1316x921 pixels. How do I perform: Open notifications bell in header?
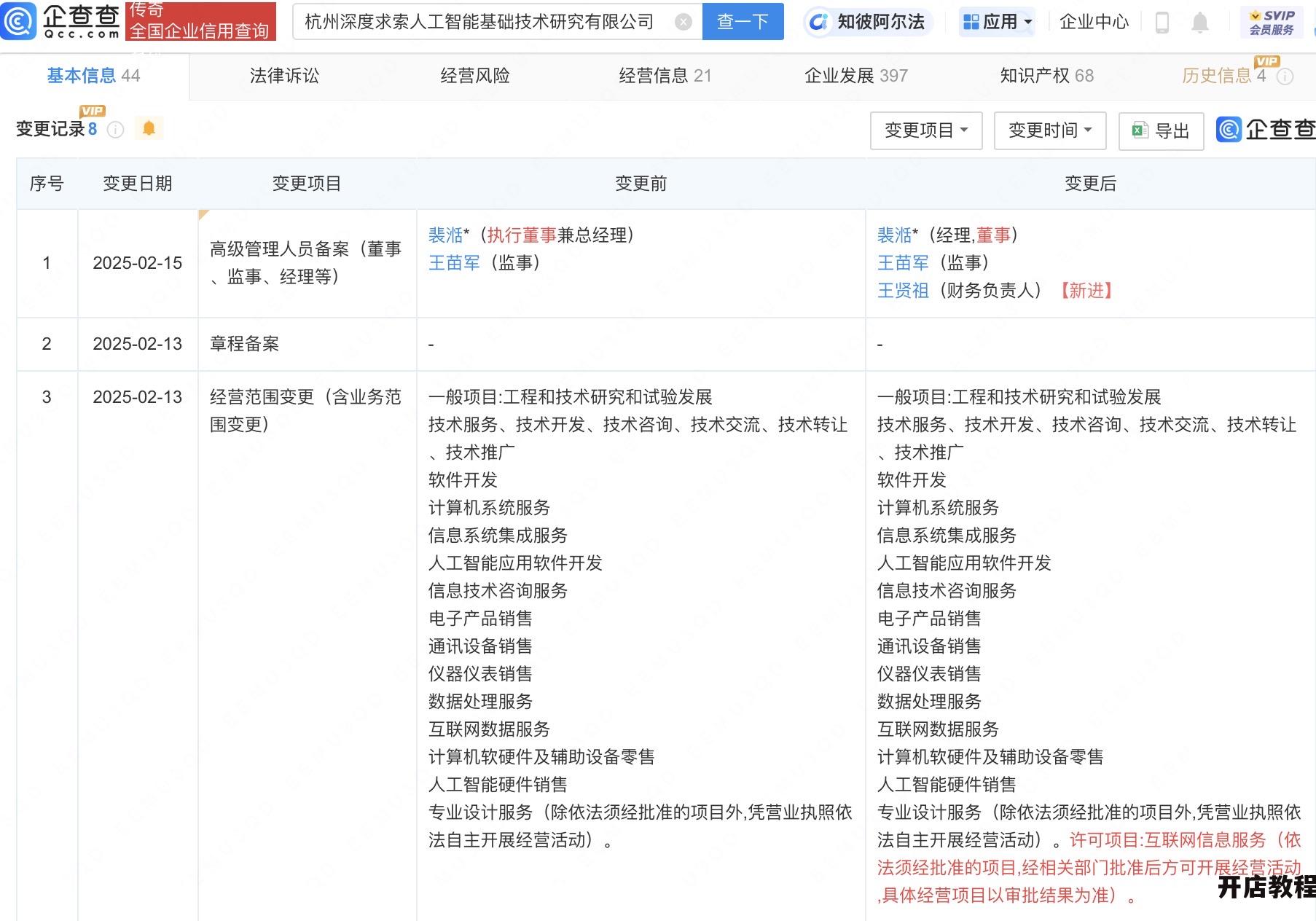click(1199, 23)
